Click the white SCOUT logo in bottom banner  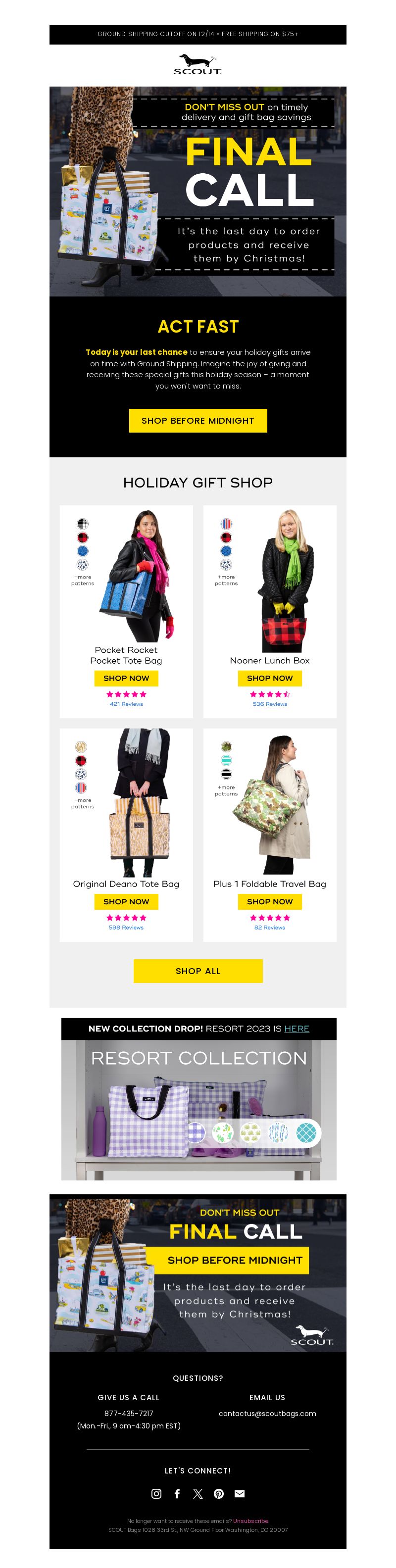pyautogui.click(x=312, y=1336)
